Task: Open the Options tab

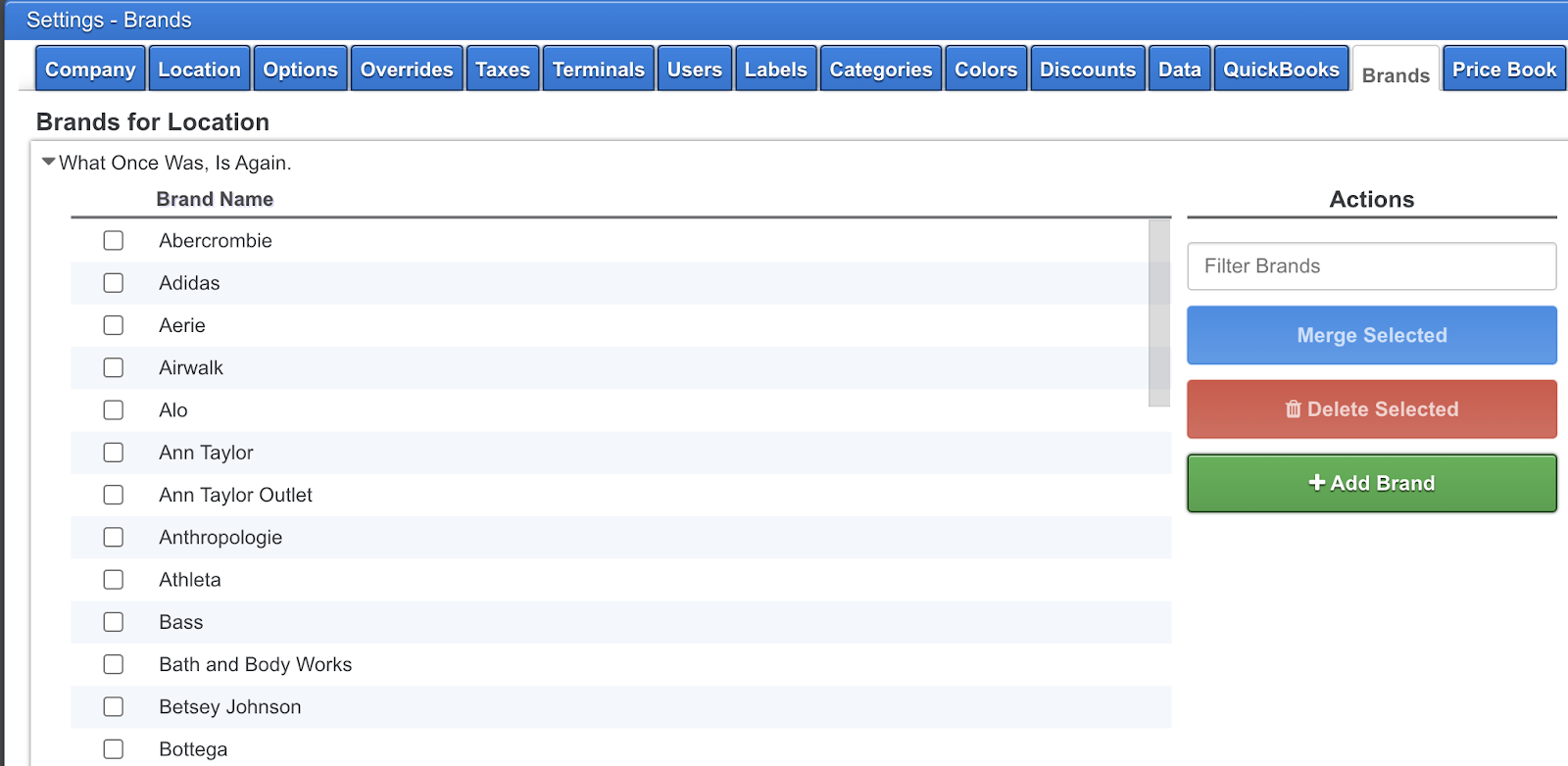Action: click(301, 69)
